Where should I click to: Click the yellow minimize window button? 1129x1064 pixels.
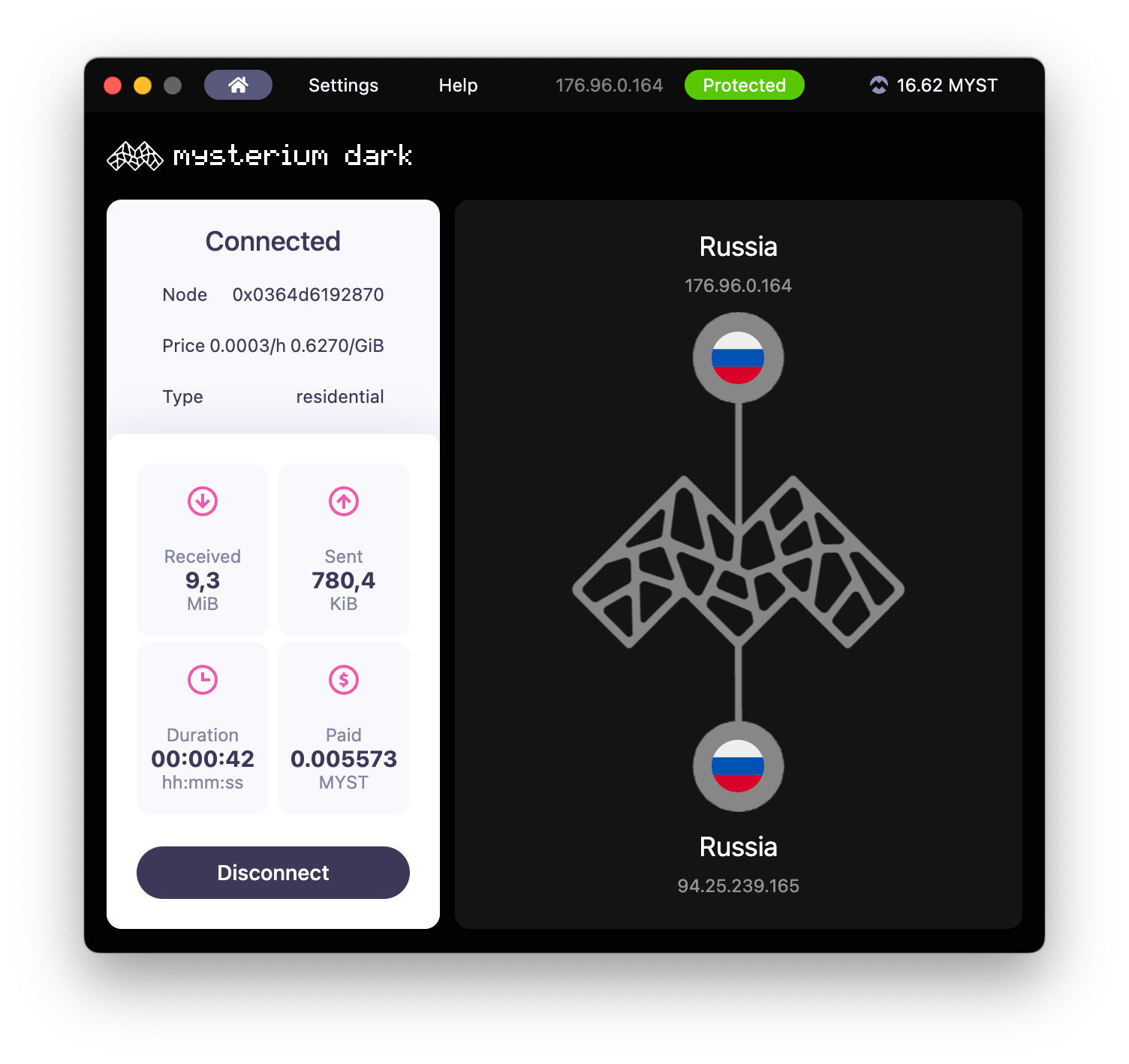143,86
